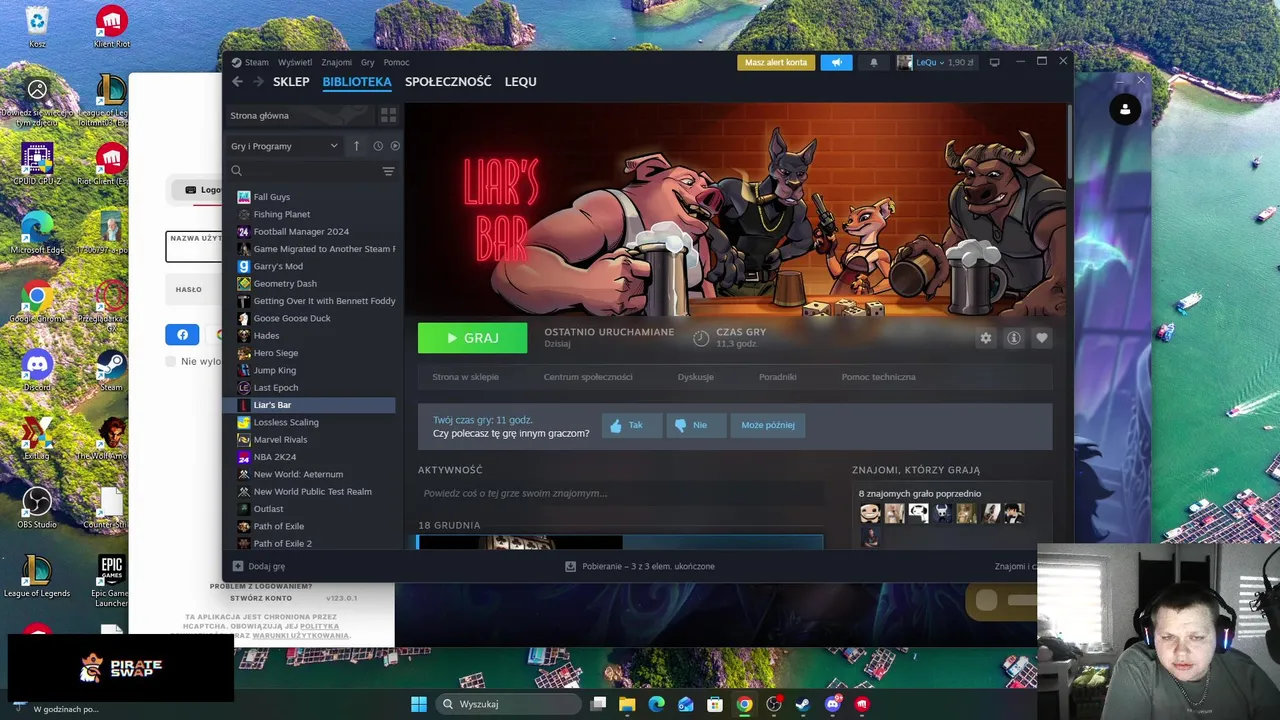Click the Facebook login icon in Riot window
The width and height of the screenshot is (1280, 720).
pos(182,335)
